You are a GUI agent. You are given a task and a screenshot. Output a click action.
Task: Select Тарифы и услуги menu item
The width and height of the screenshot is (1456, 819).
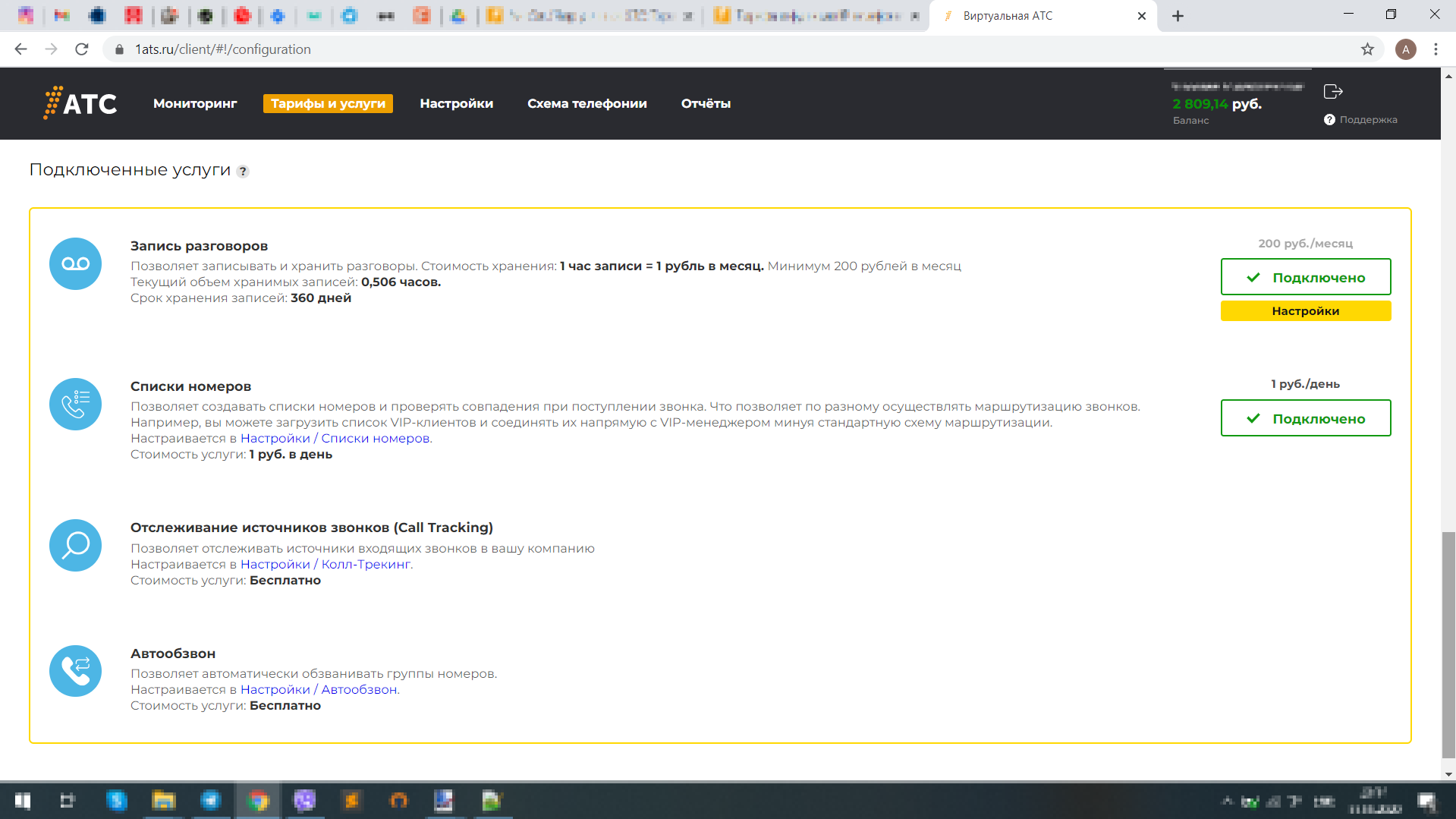328,103
